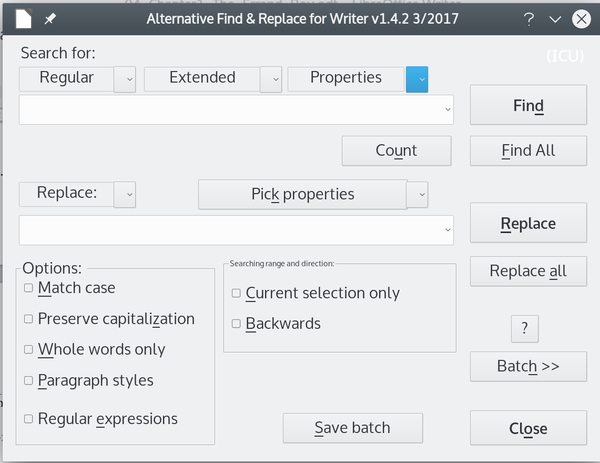Screen dimensions: 600x463
Task: Click the title bar collapse chevron icon
Action: pyautogui.click(x=555, y=19)
